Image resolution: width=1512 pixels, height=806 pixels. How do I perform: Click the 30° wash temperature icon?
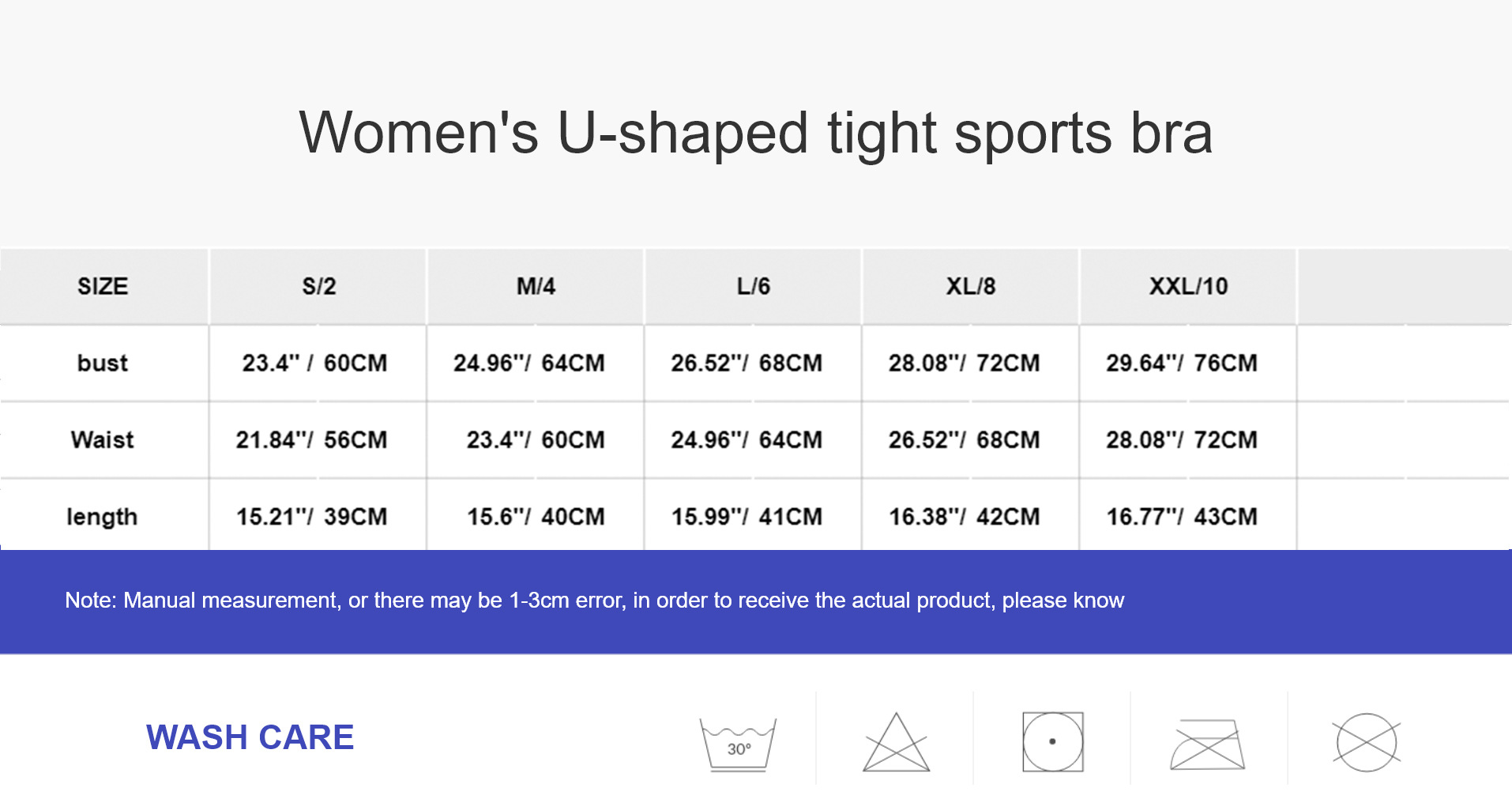(x=738, y=744)
